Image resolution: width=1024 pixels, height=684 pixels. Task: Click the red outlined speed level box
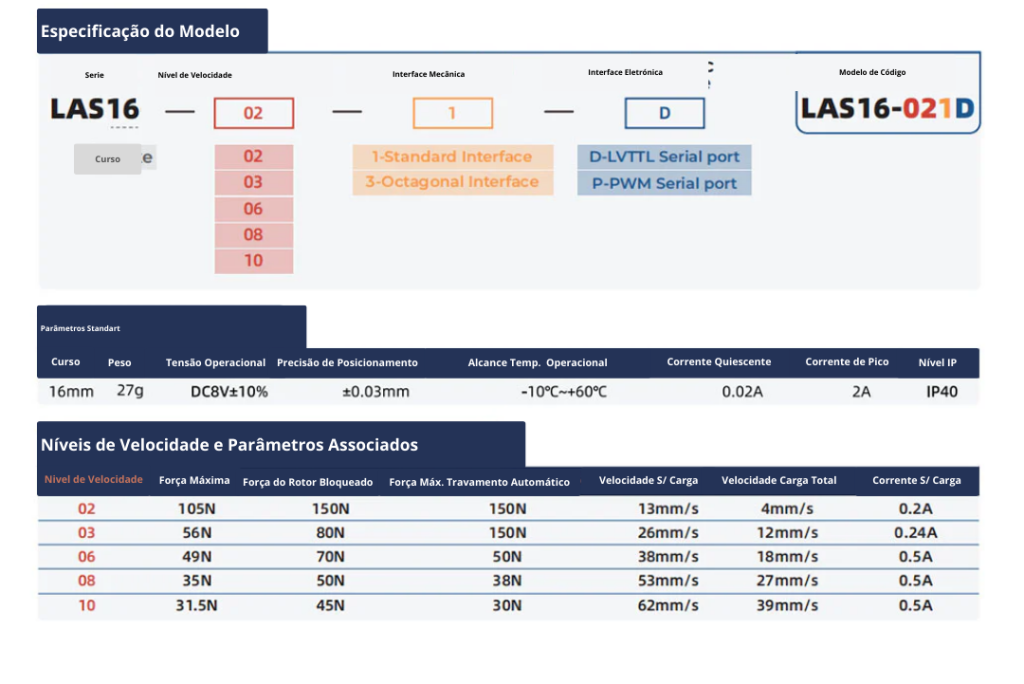(253, 113)
